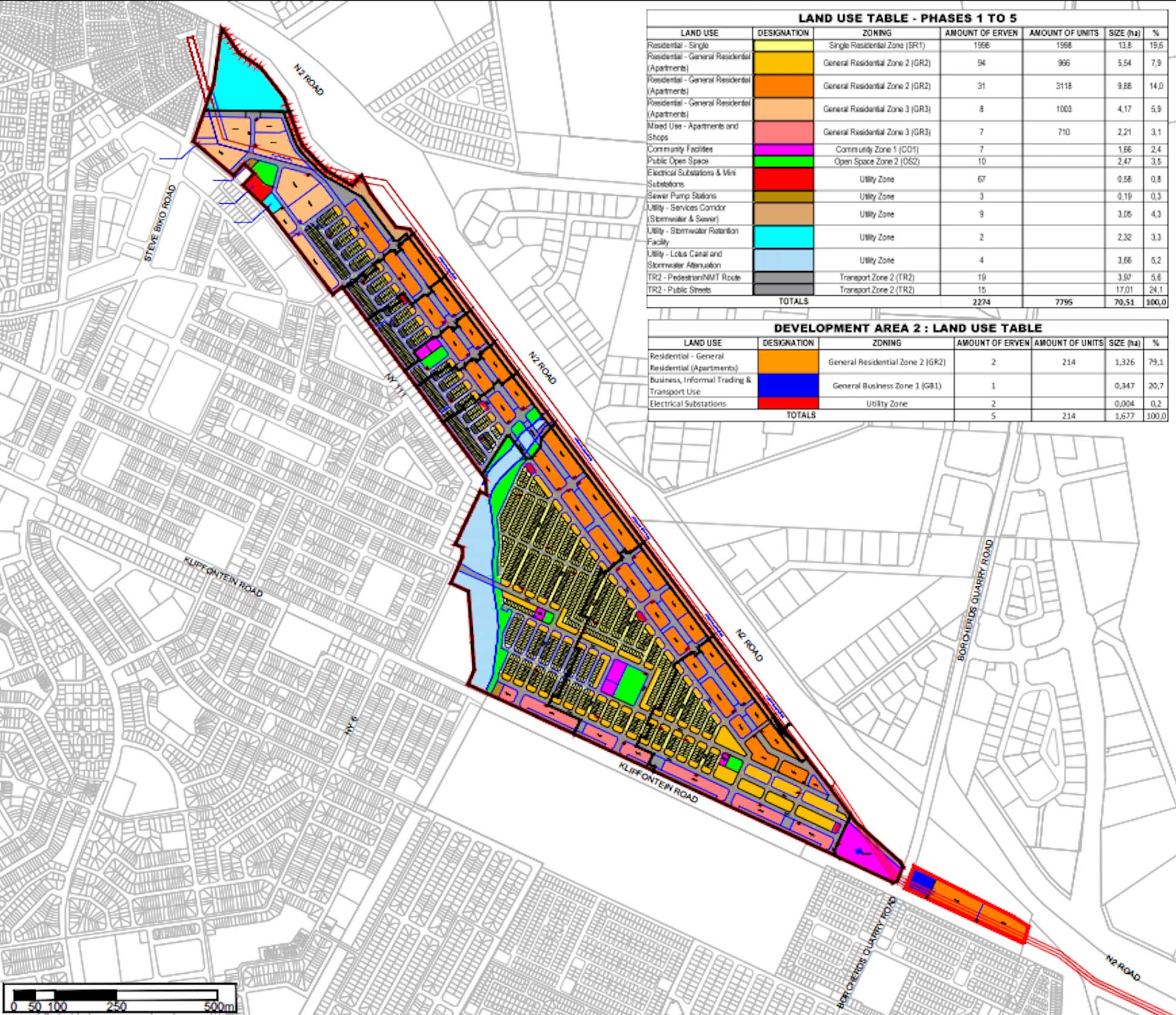The image size is (1176, 1015).
Task: Select the tan Services Corridor swatch
Action: (x=783, y=213)
